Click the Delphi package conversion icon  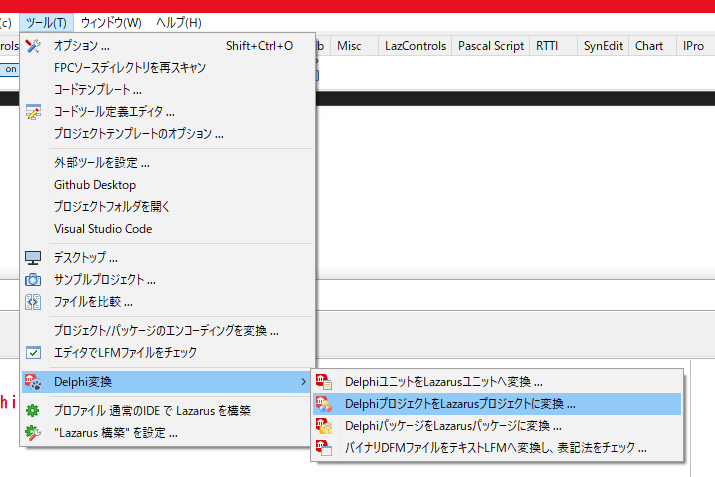coord(324,425)
